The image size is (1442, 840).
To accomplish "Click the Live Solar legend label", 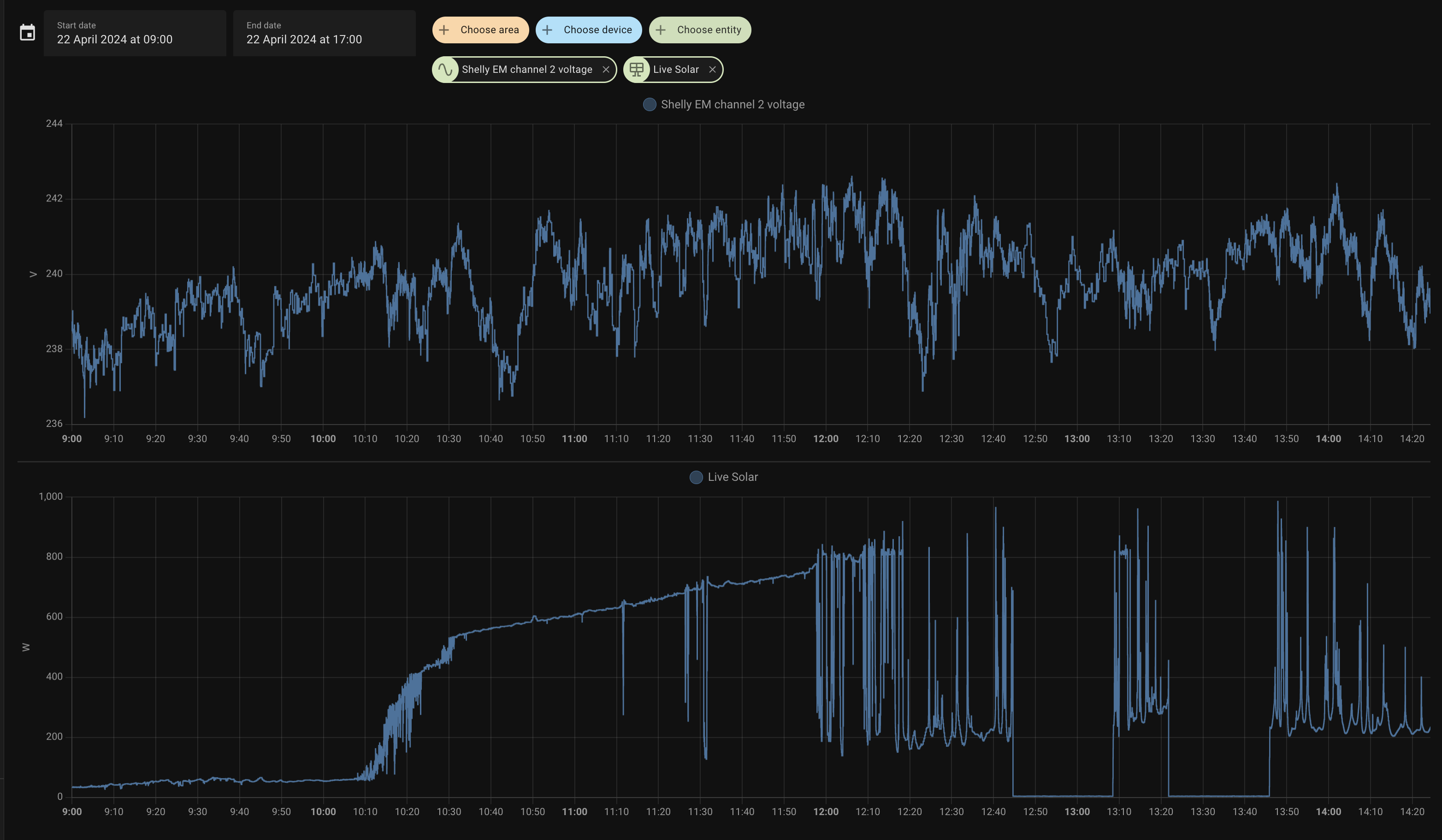I will coord(733,477).
